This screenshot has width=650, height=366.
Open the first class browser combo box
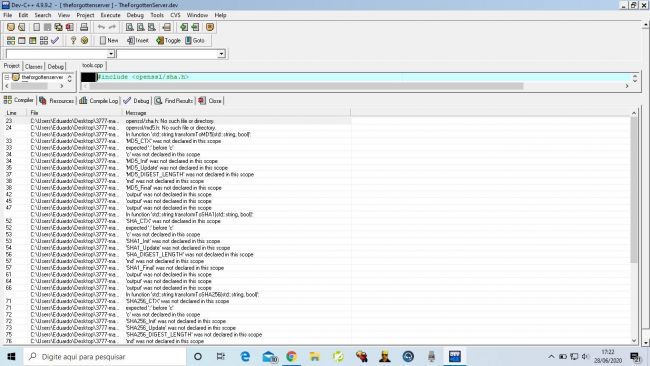coord(60,54)
